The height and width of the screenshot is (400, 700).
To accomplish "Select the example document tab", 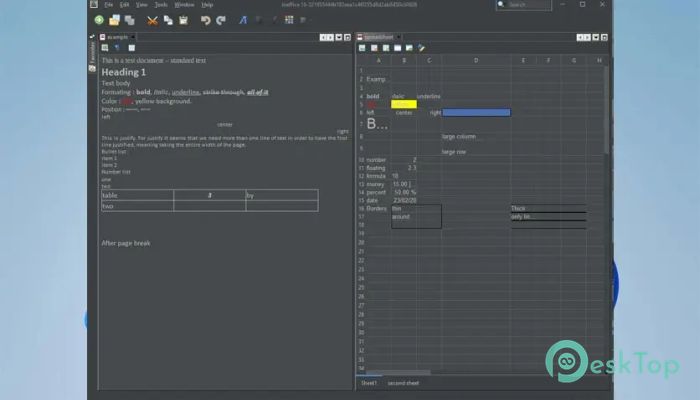I will pyautogui.click(x=117, y=37).
